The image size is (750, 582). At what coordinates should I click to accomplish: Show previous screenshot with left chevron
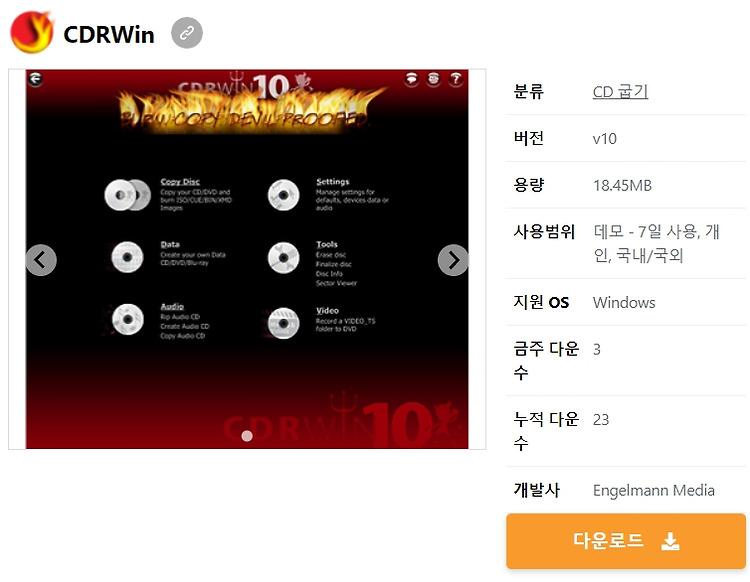(x=41, y=260)
